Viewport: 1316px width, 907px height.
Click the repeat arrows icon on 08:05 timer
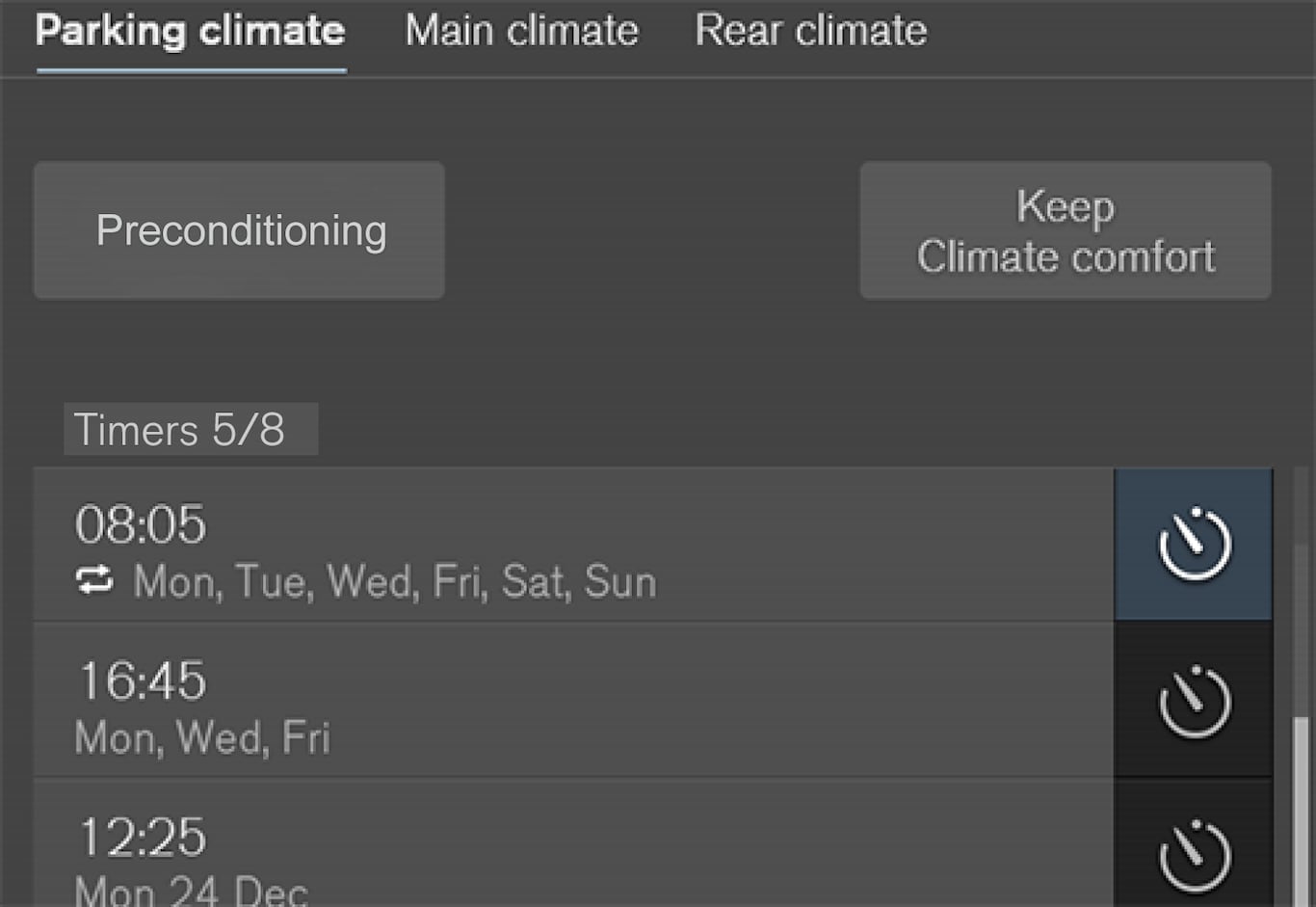click(x=94, y=581)
